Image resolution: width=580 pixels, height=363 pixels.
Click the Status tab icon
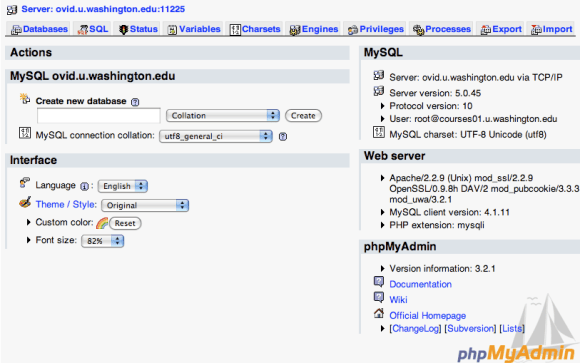tap(123, 30)
